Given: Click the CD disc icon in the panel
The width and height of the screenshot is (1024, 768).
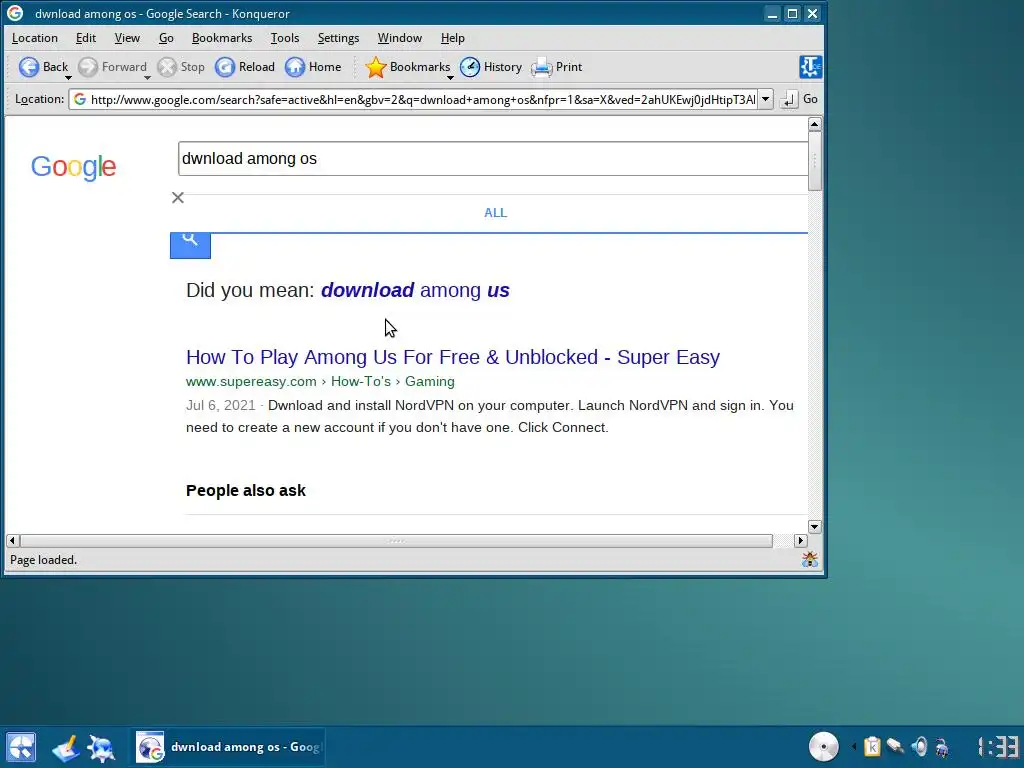Looking at the screenshot, I should pos(824,746).
